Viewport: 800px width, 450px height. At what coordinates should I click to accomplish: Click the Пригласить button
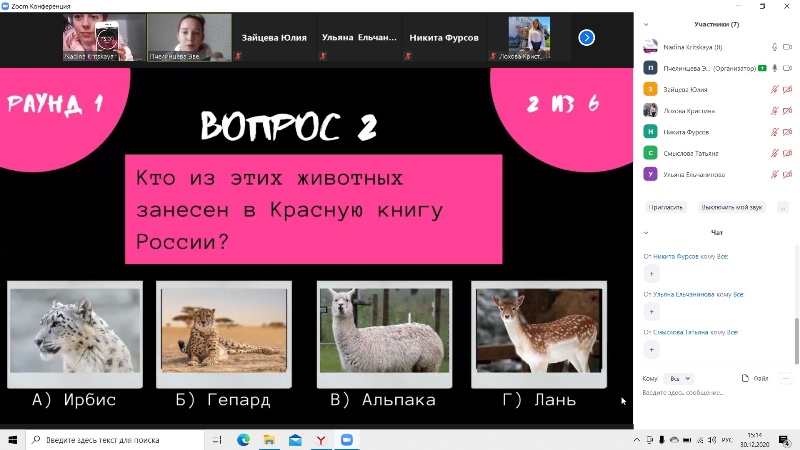coord(666,207)
